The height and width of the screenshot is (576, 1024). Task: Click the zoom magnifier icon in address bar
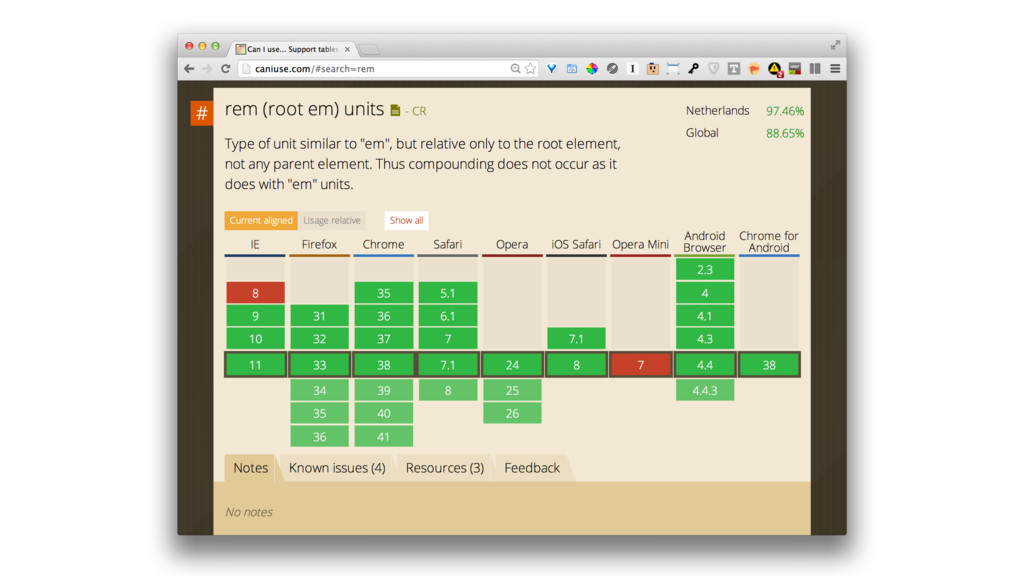515,69
